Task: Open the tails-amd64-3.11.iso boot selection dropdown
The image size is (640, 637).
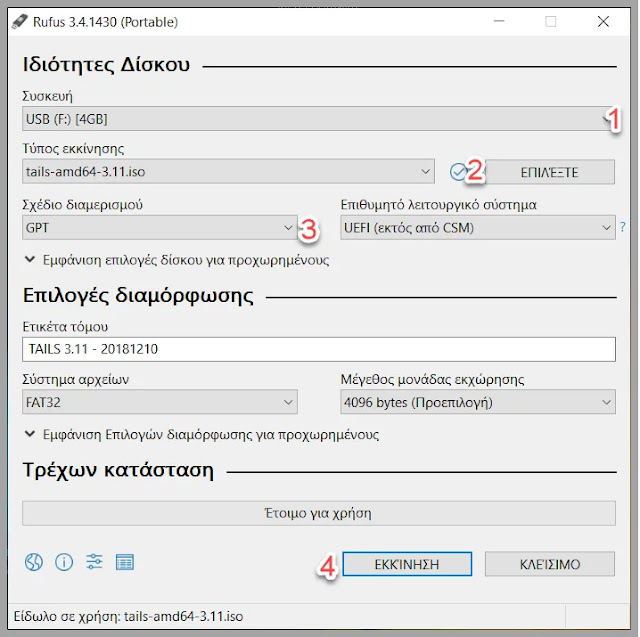Action: coord(228,171)
